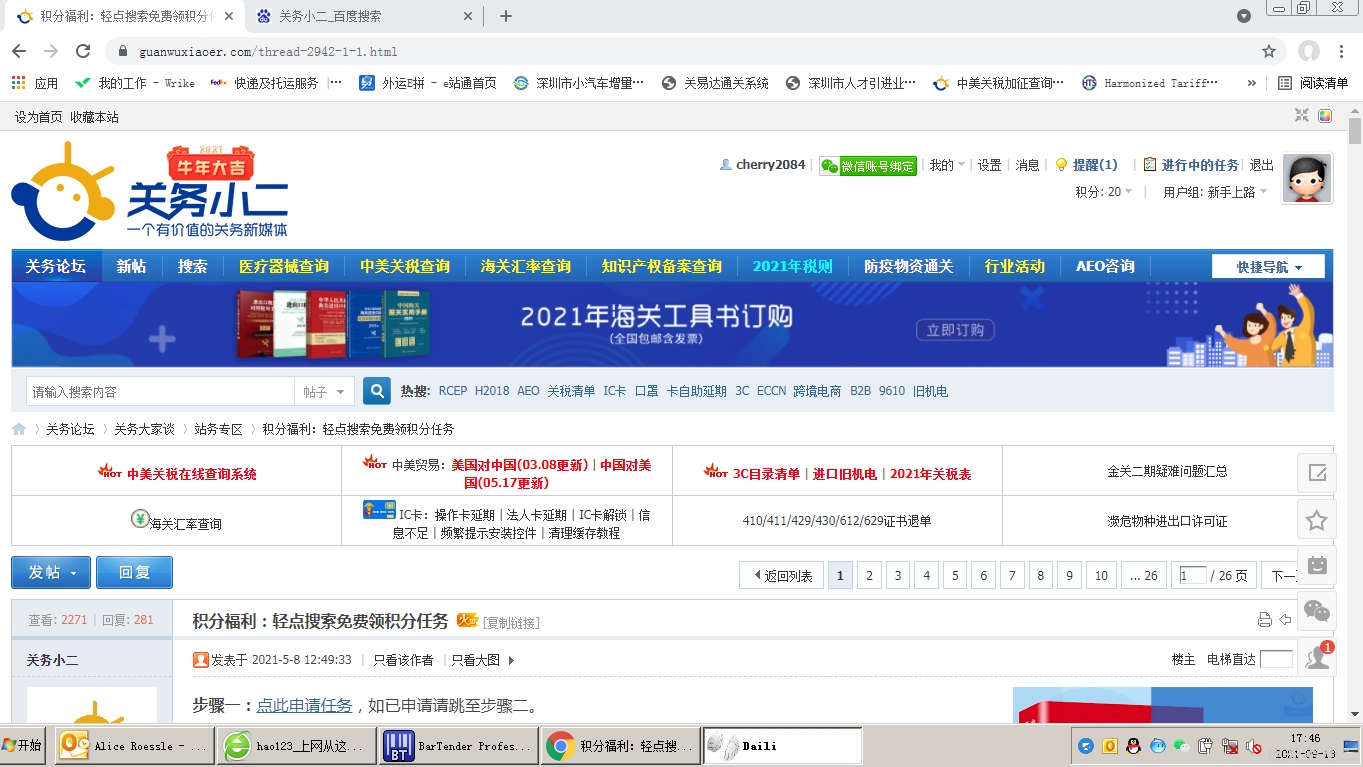
Task: Bookmark this page with the star icon
Action: [x=1269, y=51]
